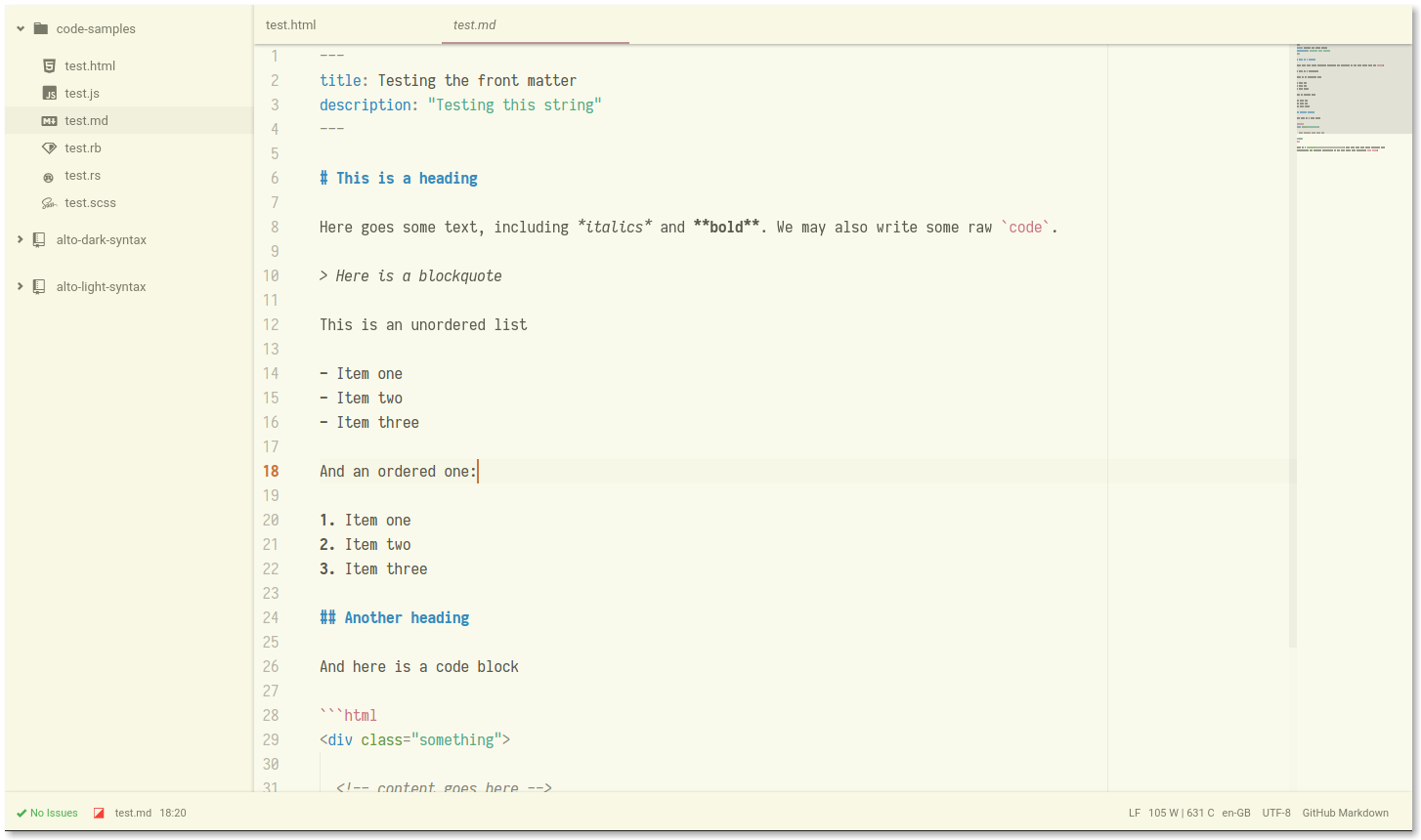Change line ending via LF indicator
This screenshot has height=840, width=1421.
tap(1135, 813)
